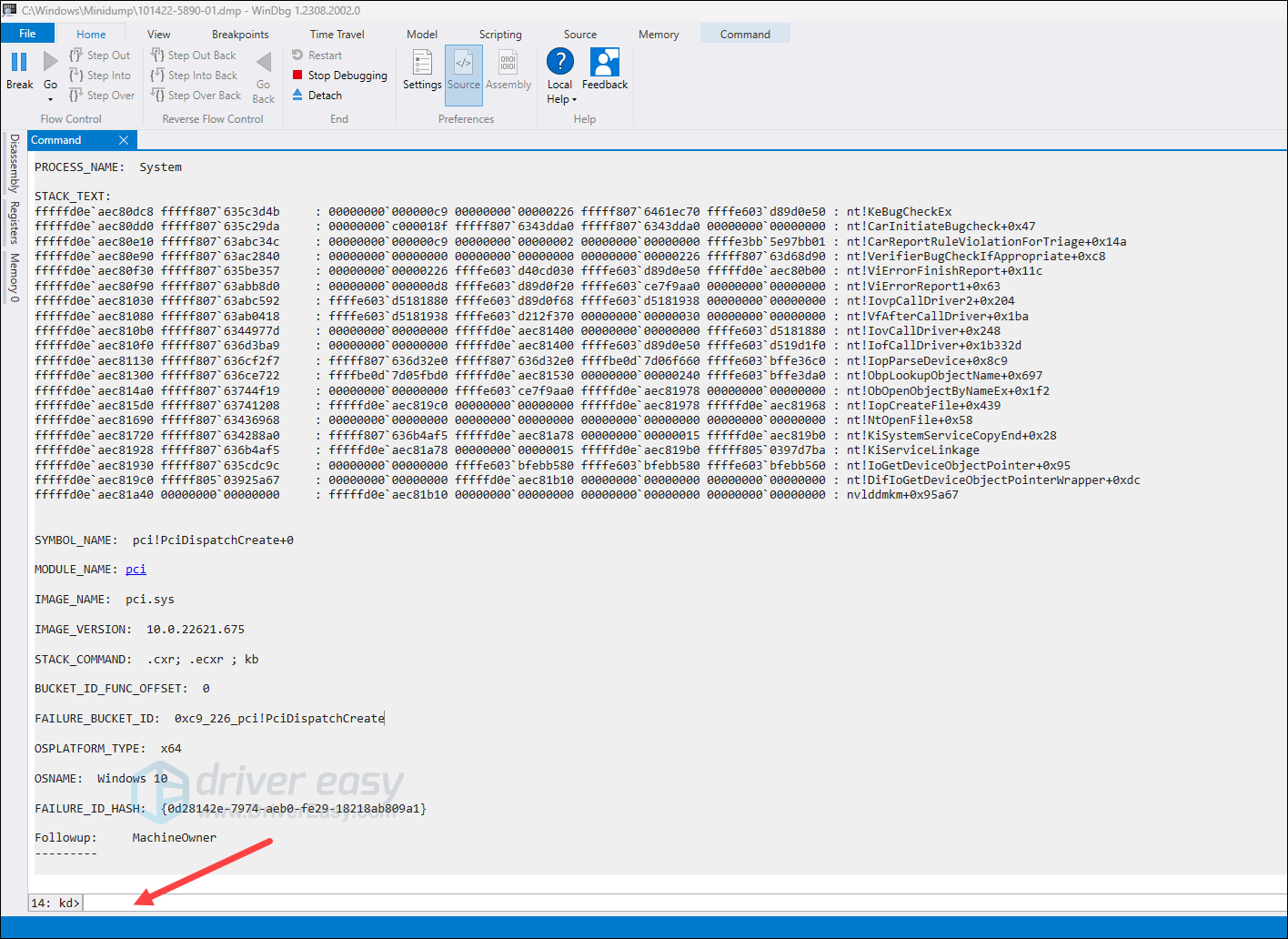The height and width of the screenshot is (939, 1288).
Task: Click the Step Out icon
Action: pos(98,55)
